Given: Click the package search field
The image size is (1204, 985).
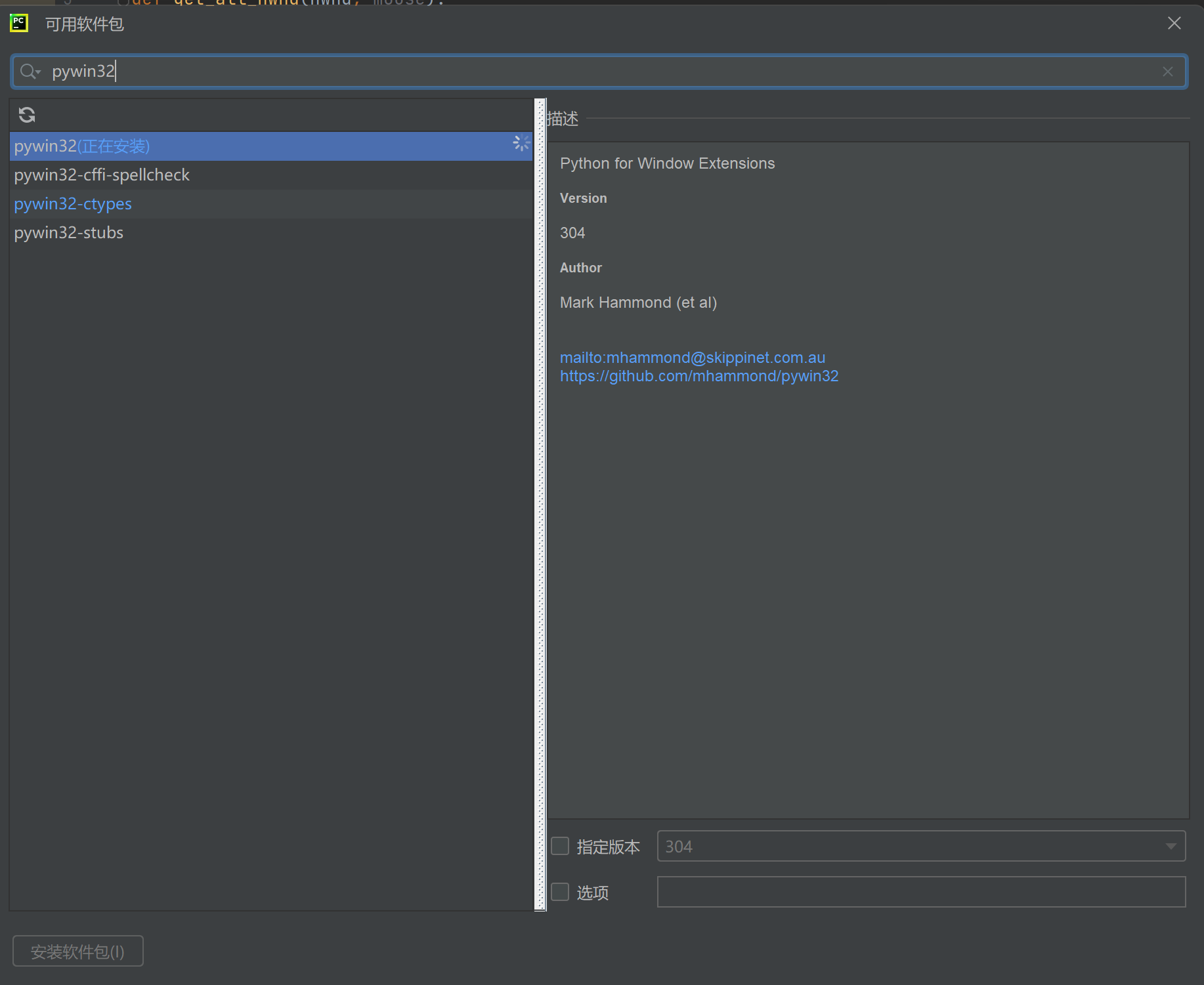Looking at the screenshot, I should (599, 72).
